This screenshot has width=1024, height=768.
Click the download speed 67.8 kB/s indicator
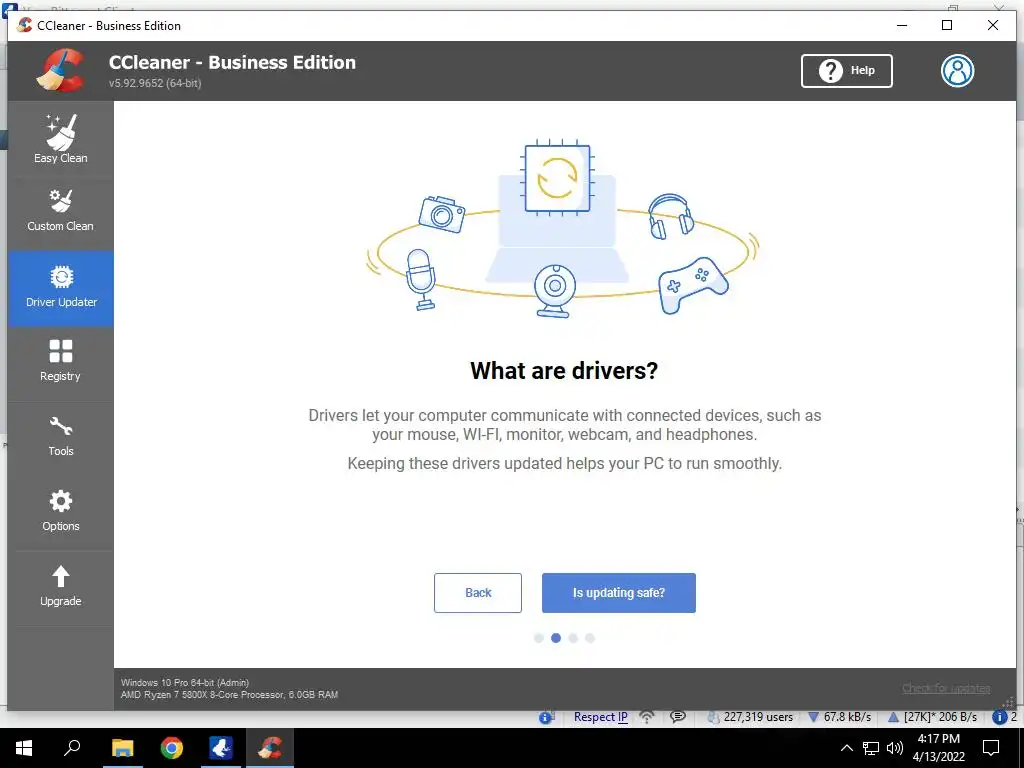[839, 717]
